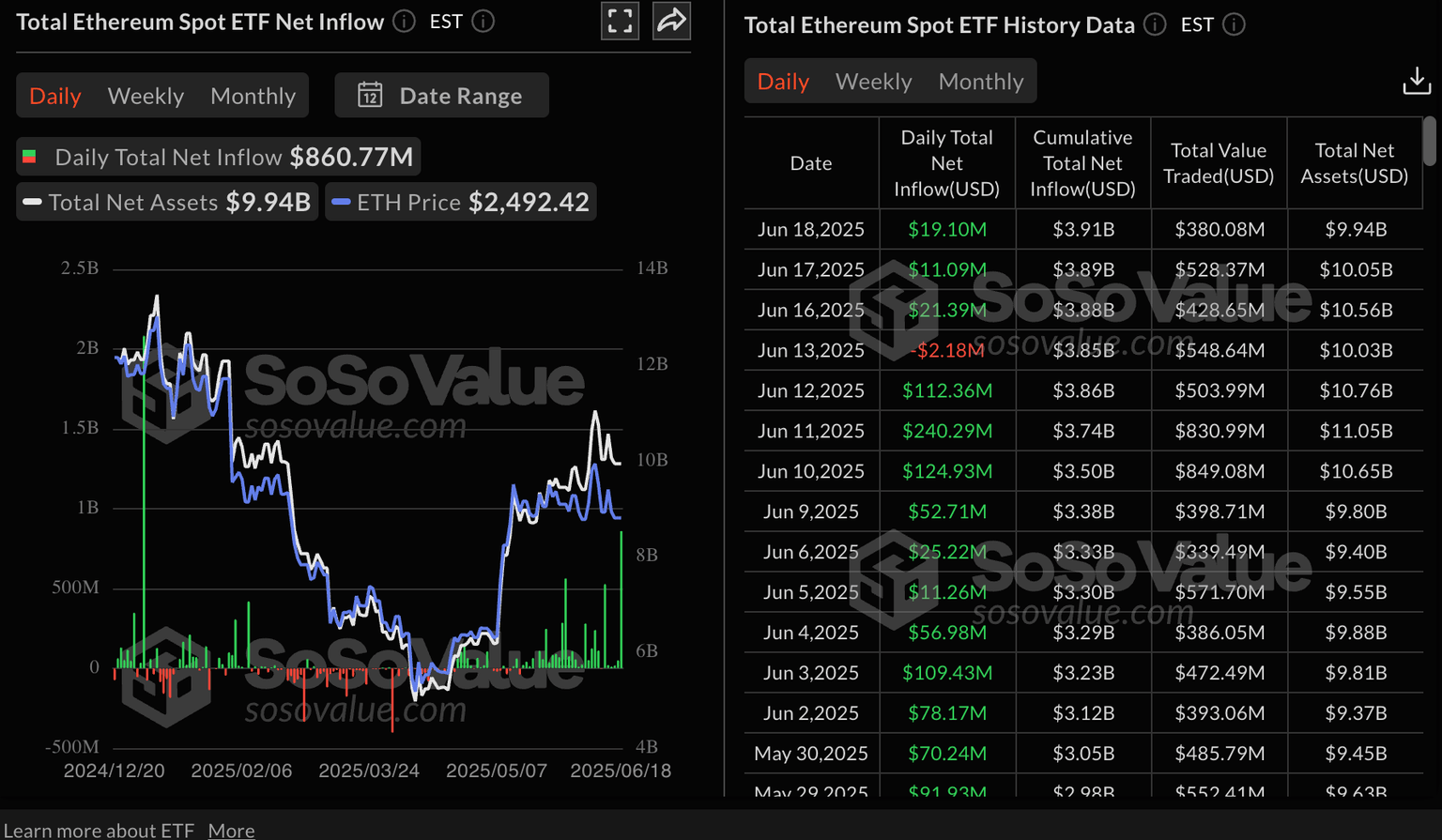Click the More link about ETF
The image size is (1442, 840).
[x=231, y=830]
